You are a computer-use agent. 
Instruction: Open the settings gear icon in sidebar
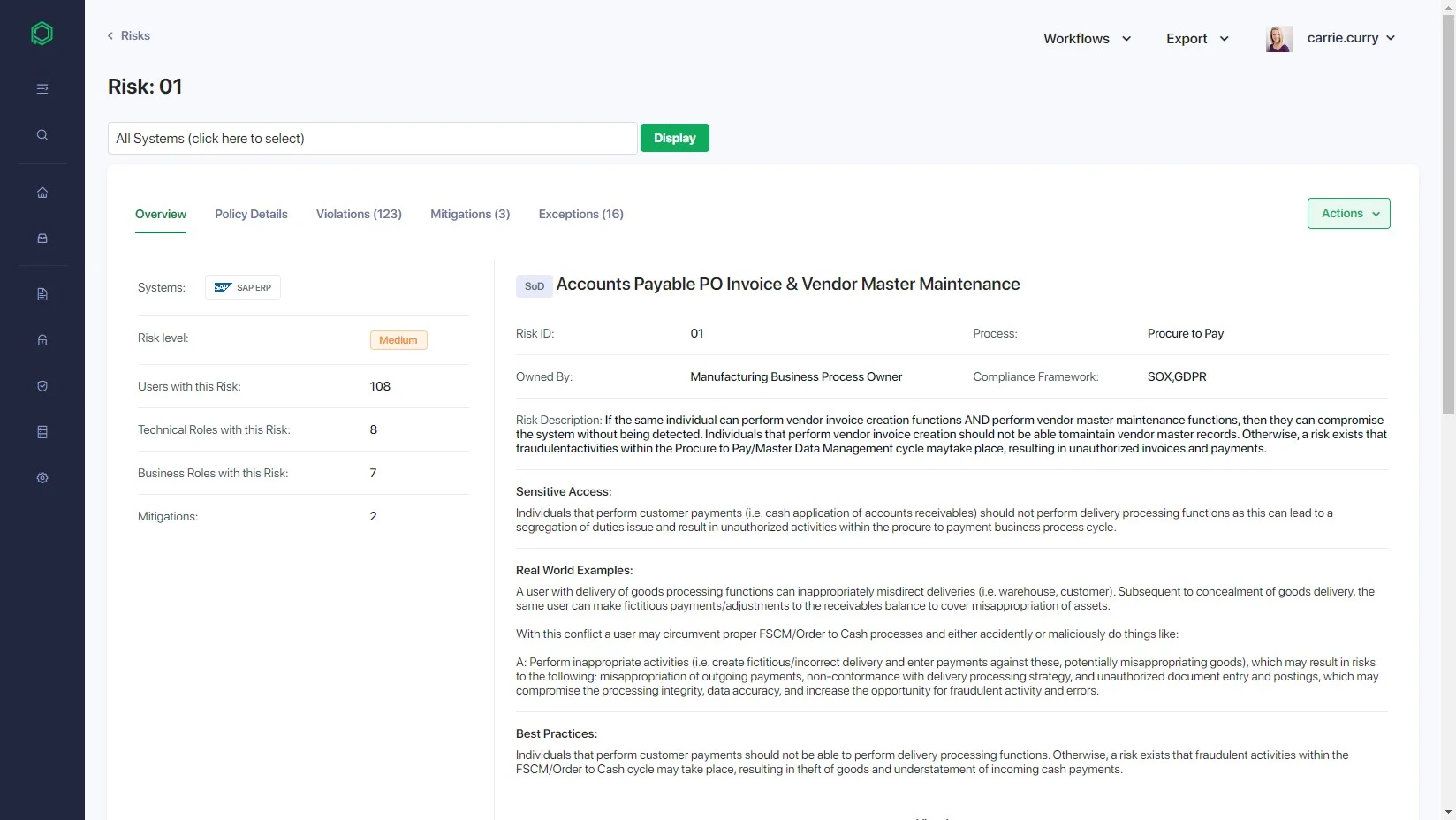[42, 478]
